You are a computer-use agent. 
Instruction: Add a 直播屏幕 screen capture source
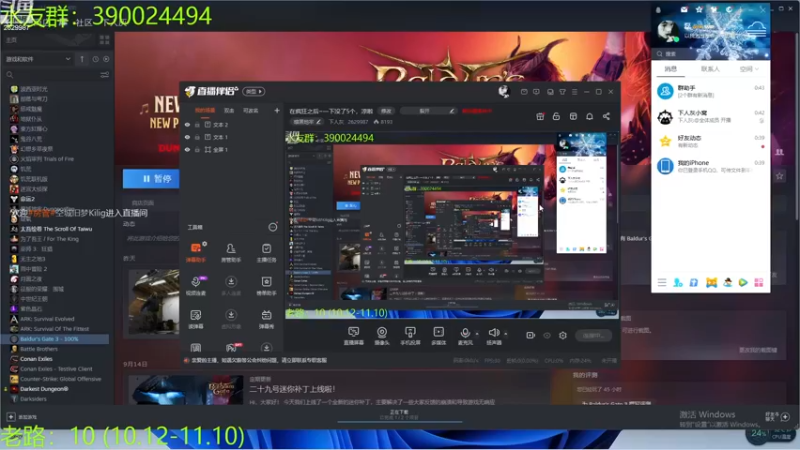[x=353, y=336]
